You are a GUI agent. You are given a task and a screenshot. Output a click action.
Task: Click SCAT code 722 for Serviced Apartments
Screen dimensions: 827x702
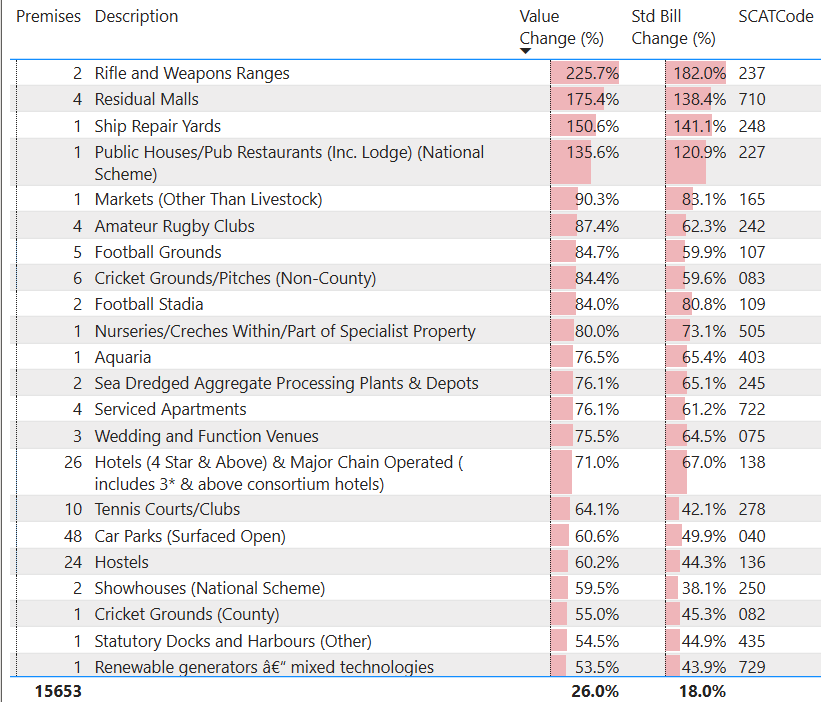pyautogui.click(x=751, y=409)
